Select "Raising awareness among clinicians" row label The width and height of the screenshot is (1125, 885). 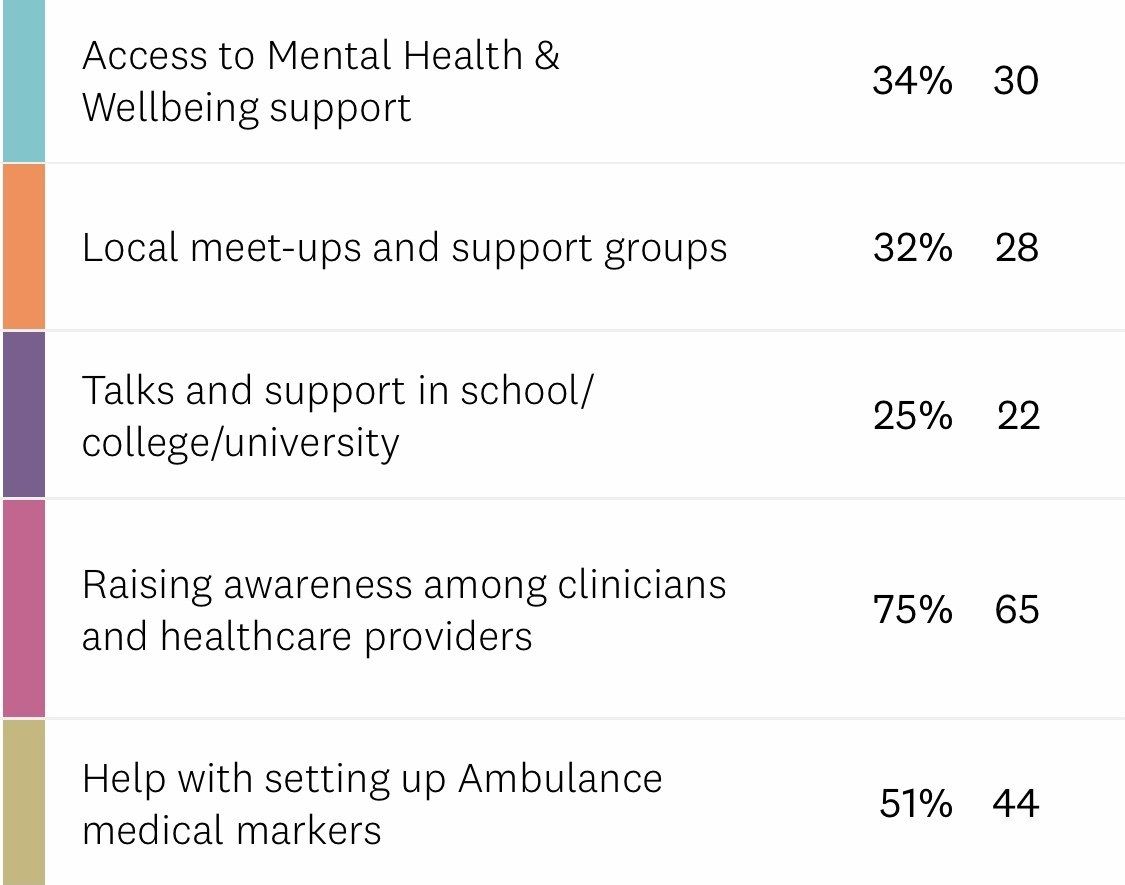(x=404, y=610)
